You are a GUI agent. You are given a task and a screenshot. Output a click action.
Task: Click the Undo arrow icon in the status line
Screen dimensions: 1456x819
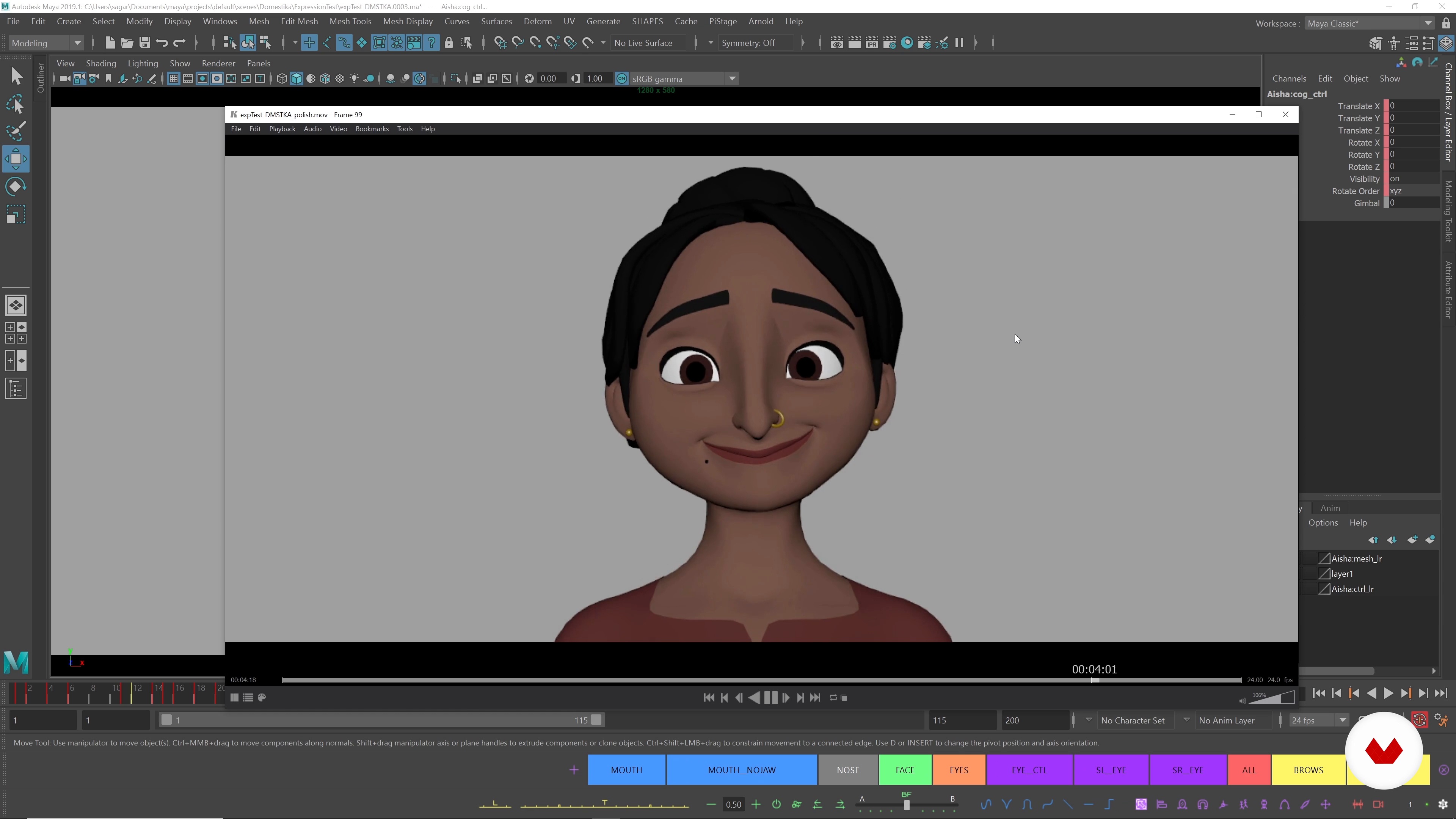162,42
